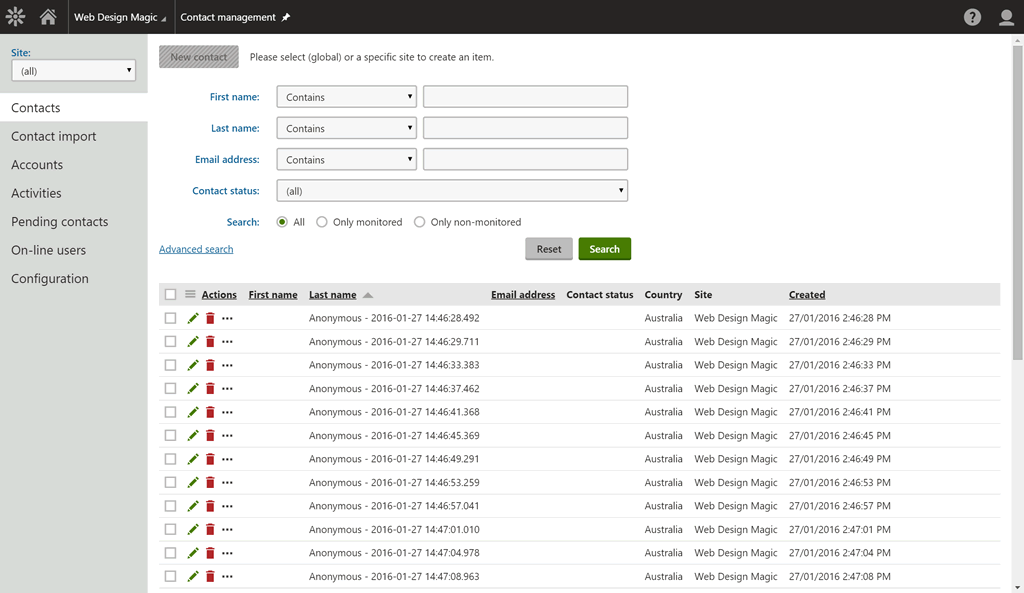Viewport: 1024px width, 593px height.
Task: Open the Site selector dropdown
Action: pos(73,71)
